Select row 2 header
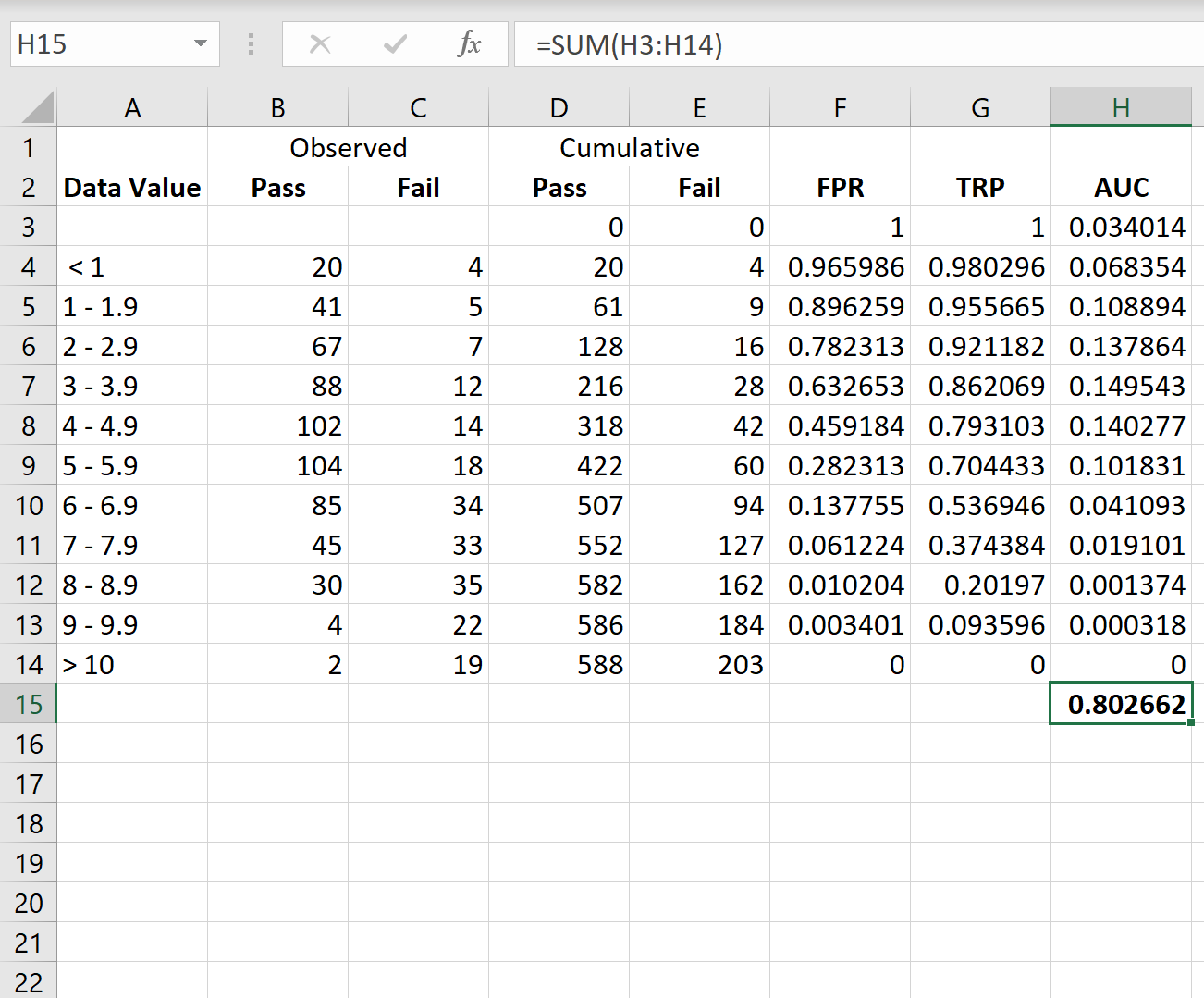Image resolution: width=1204 pixels, height=998 pixels. 29,187
